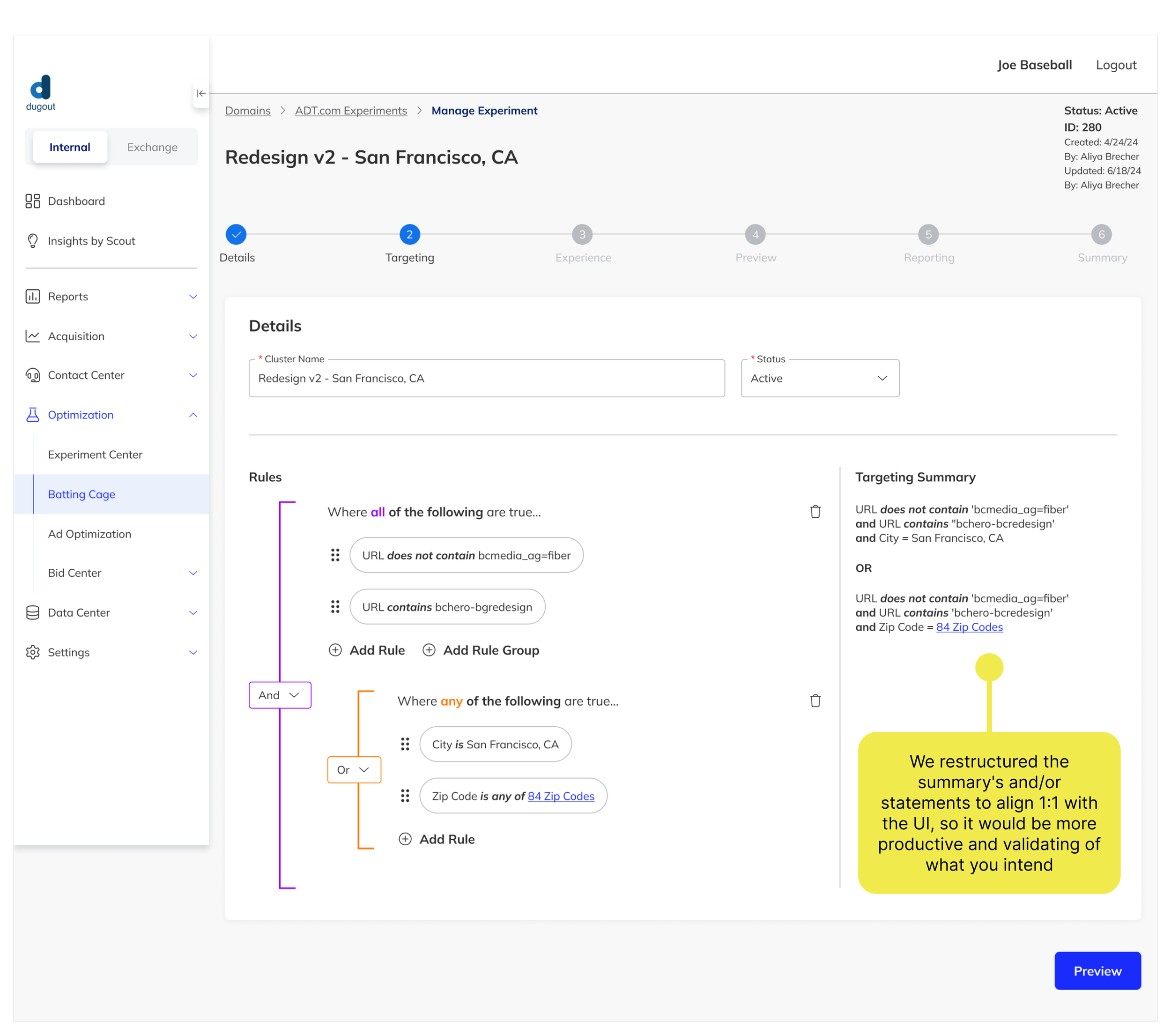
Task: Go to step 3 Experience
Action: coord(582,234)
